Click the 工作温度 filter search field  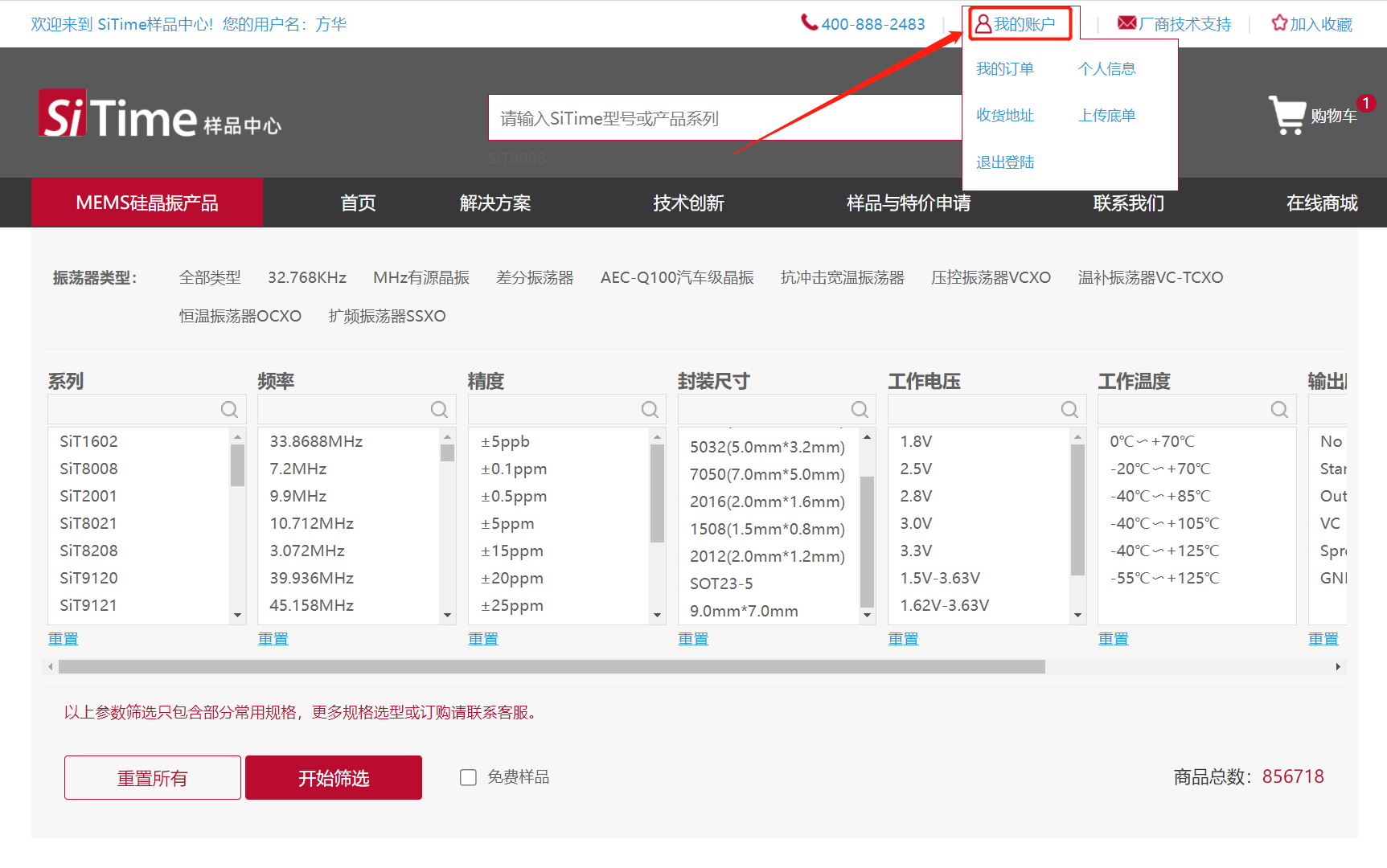[x=1197, y=410]
